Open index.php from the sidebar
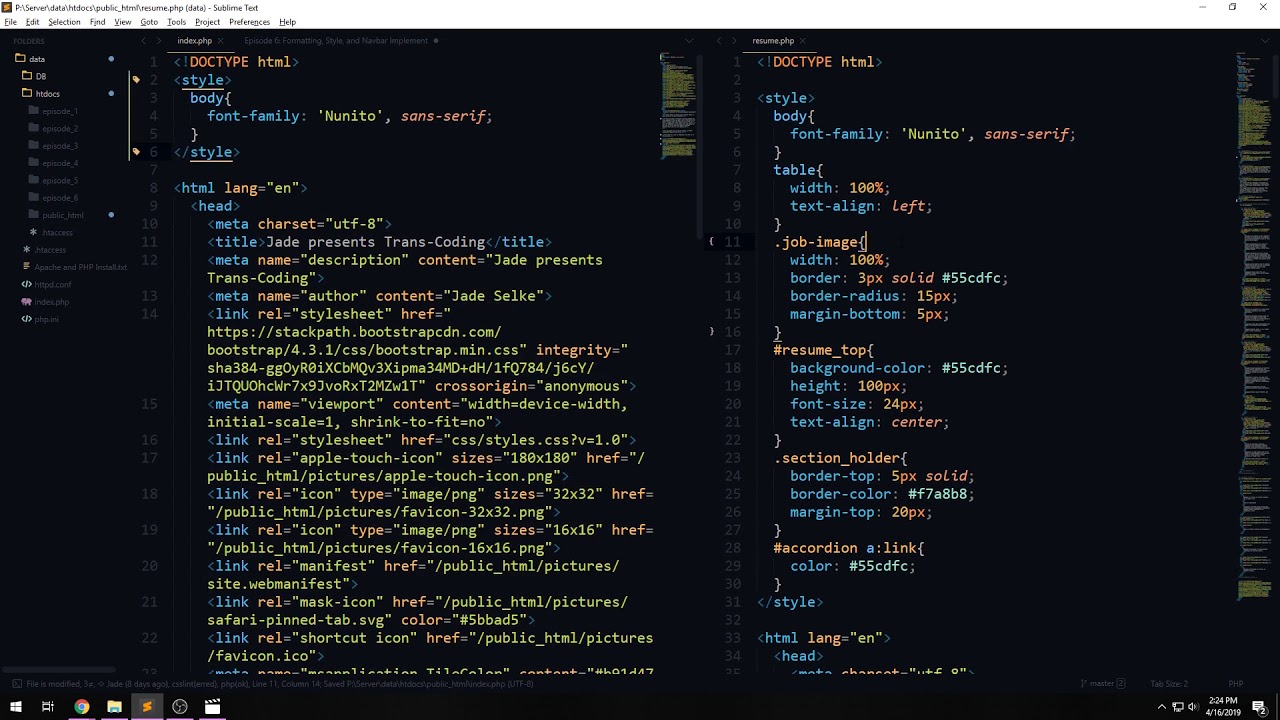 coord(52,302)
